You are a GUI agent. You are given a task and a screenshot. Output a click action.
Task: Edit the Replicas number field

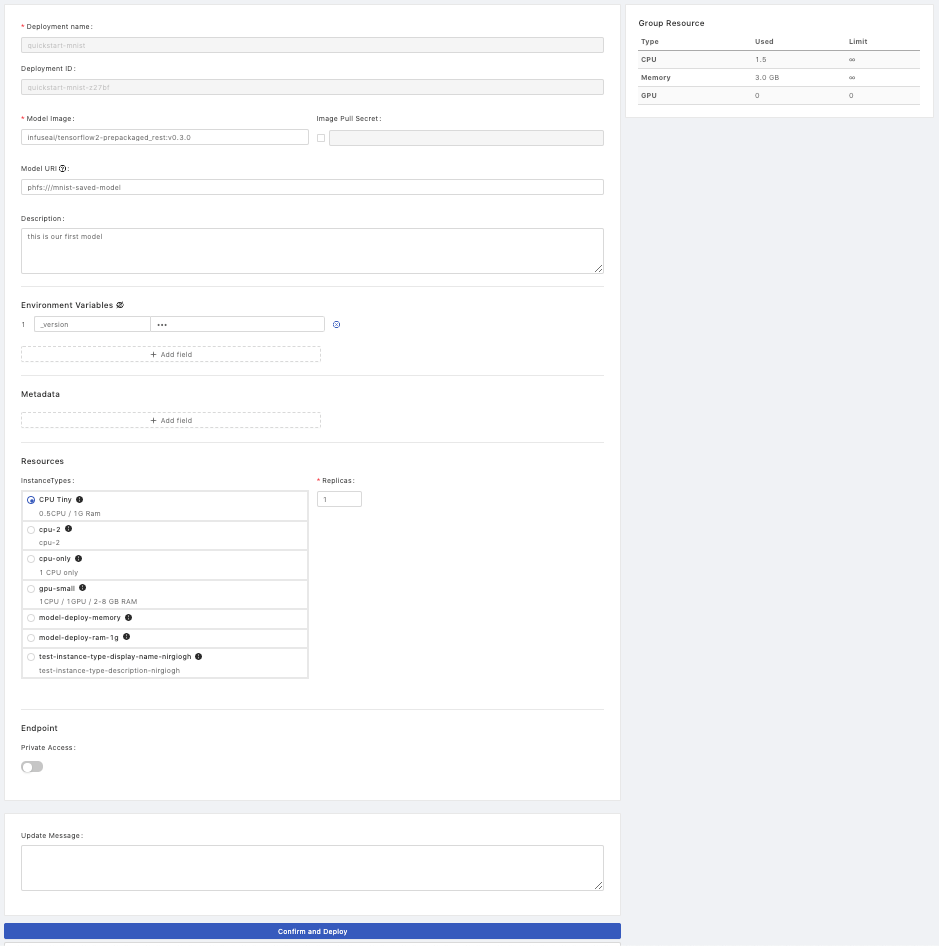pos(340,500)
